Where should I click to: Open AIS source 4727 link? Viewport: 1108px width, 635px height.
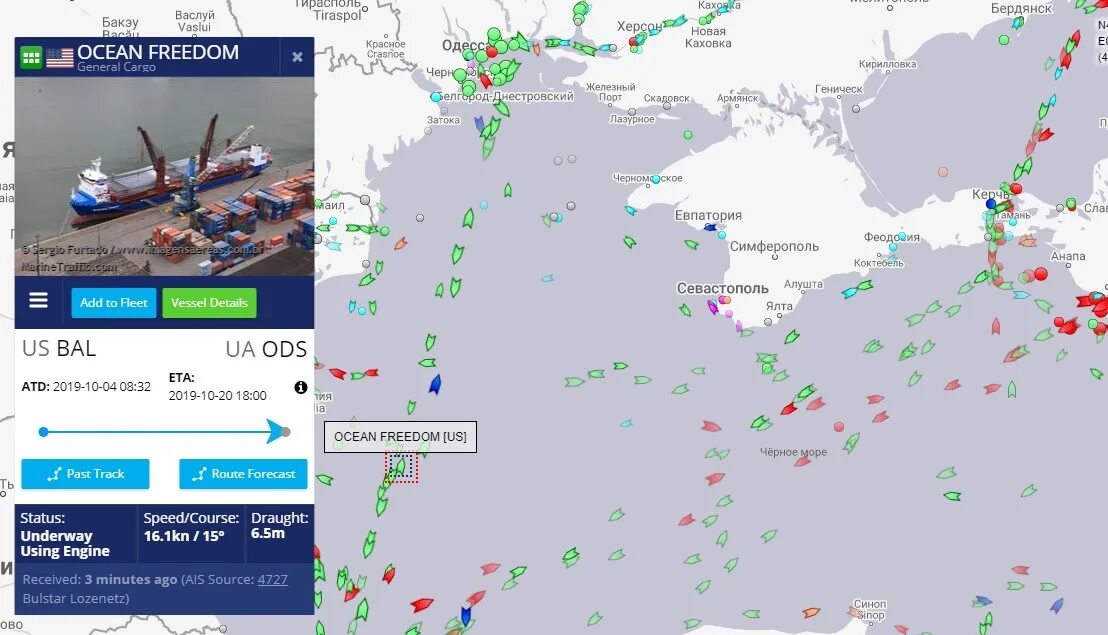(x=273, y=579)
